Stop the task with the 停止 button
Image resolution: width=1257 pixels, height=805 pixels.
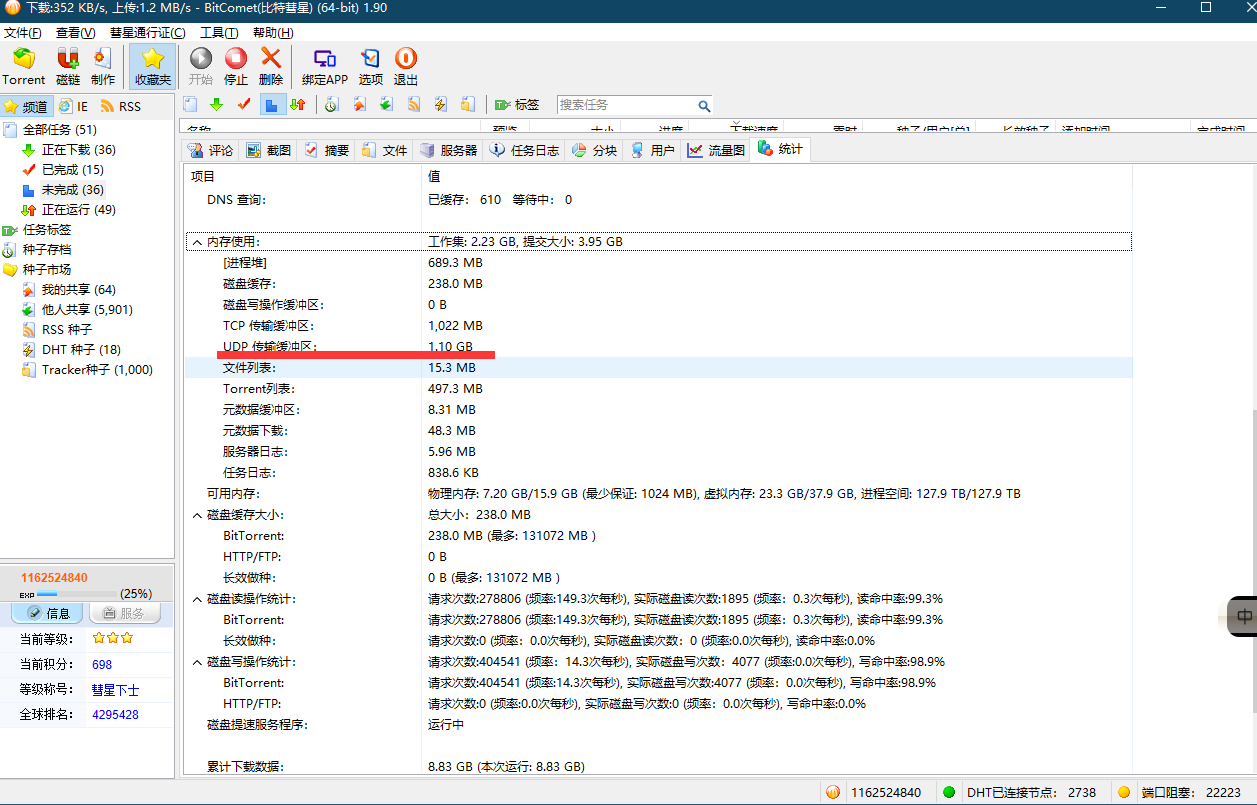[x=236, y=67]
